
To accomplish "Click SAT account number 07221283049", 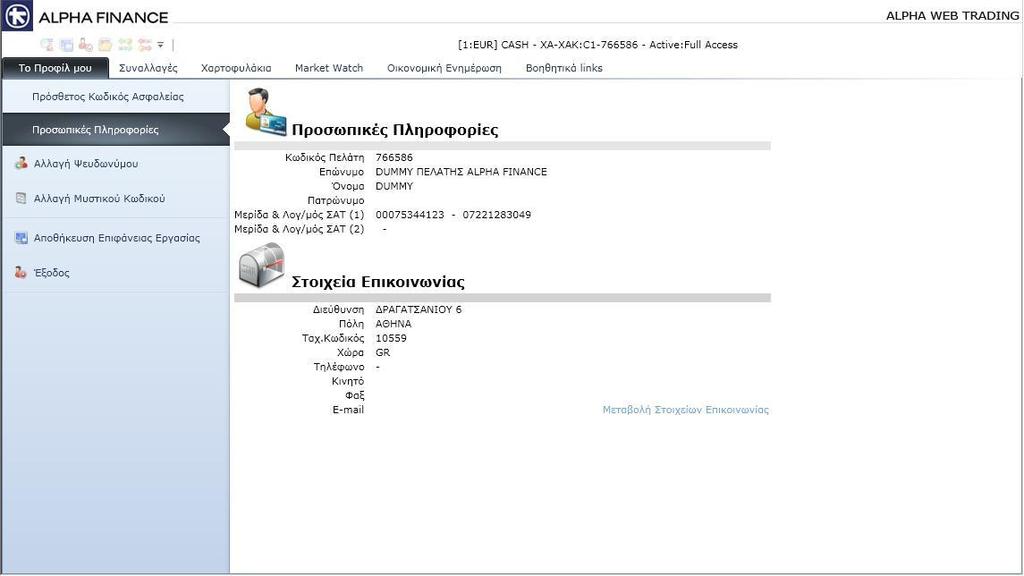I will 497,215.
